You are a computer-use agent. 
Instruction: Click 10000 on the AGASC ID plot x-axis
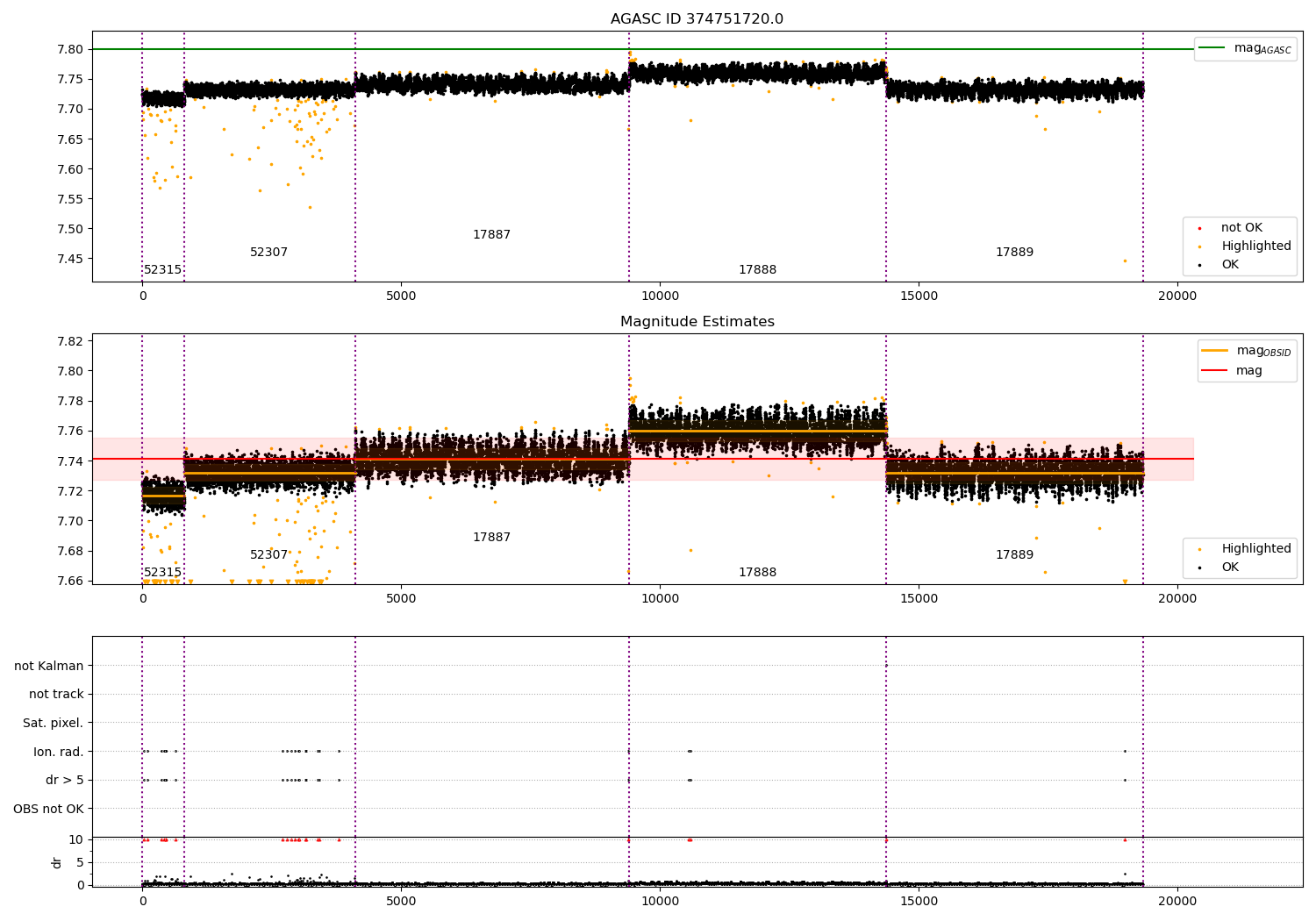(x=660, y=296)
